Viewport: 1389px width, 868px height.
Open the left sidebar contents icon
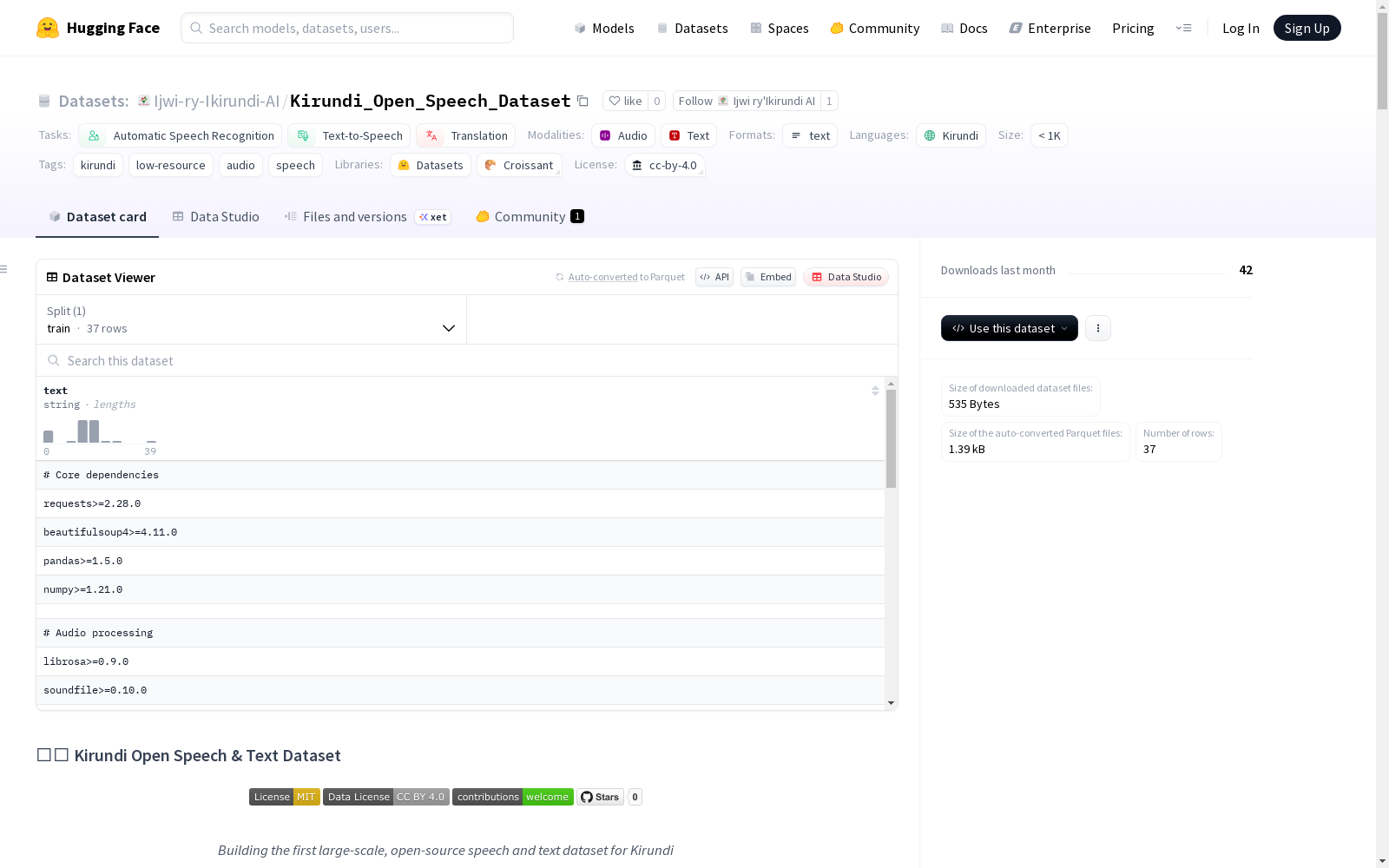point(3,269)
